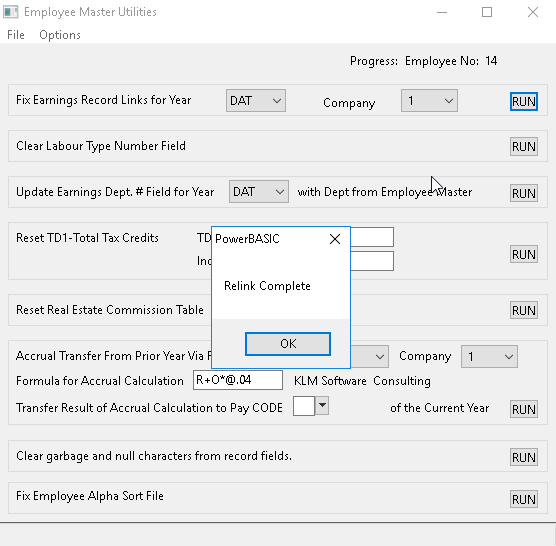The image size is (556, 546).
Task: Run Fix Employee Alpha Sort File
Action: 524,499
